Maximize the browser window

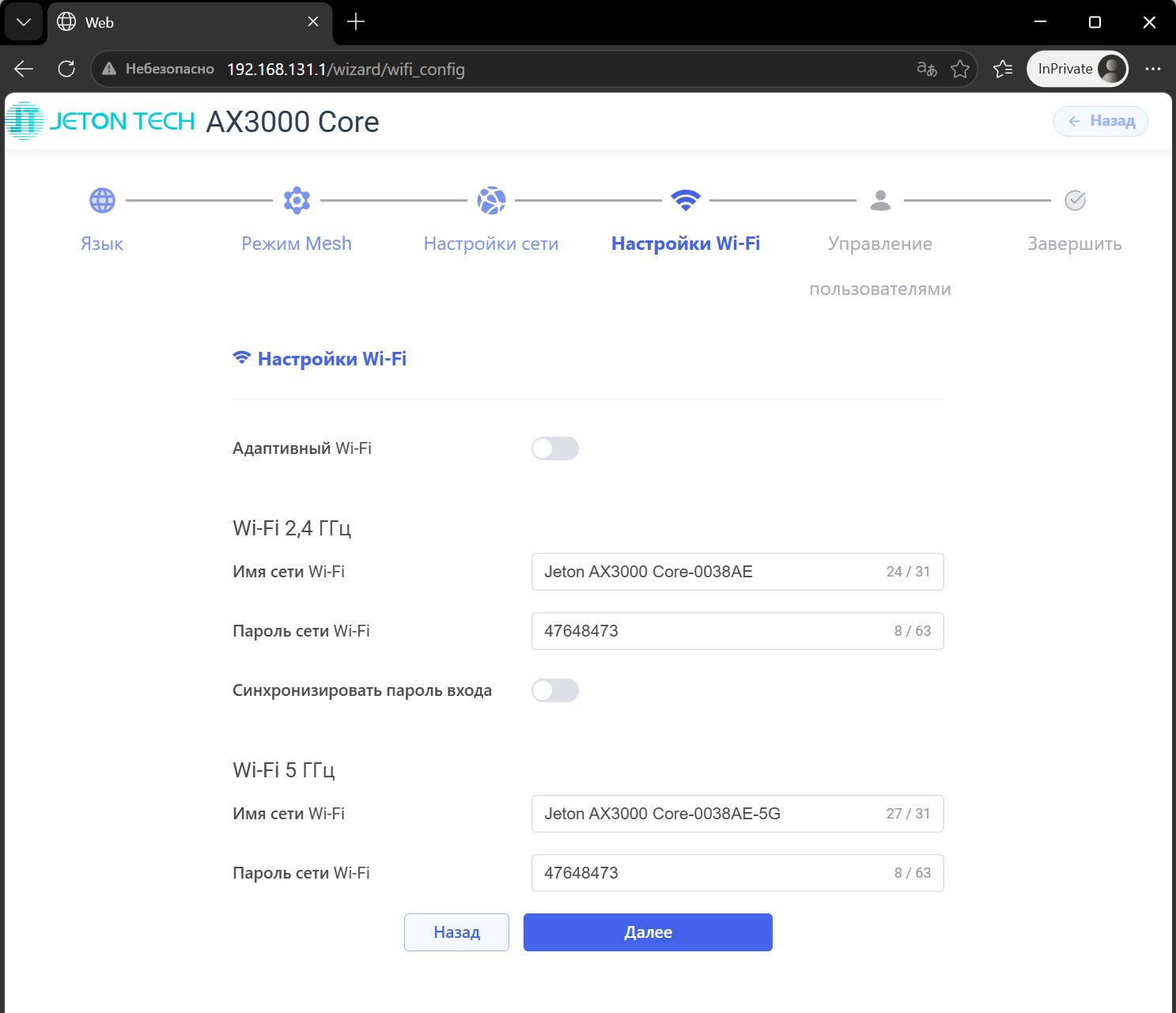(x=1095, y=22)
